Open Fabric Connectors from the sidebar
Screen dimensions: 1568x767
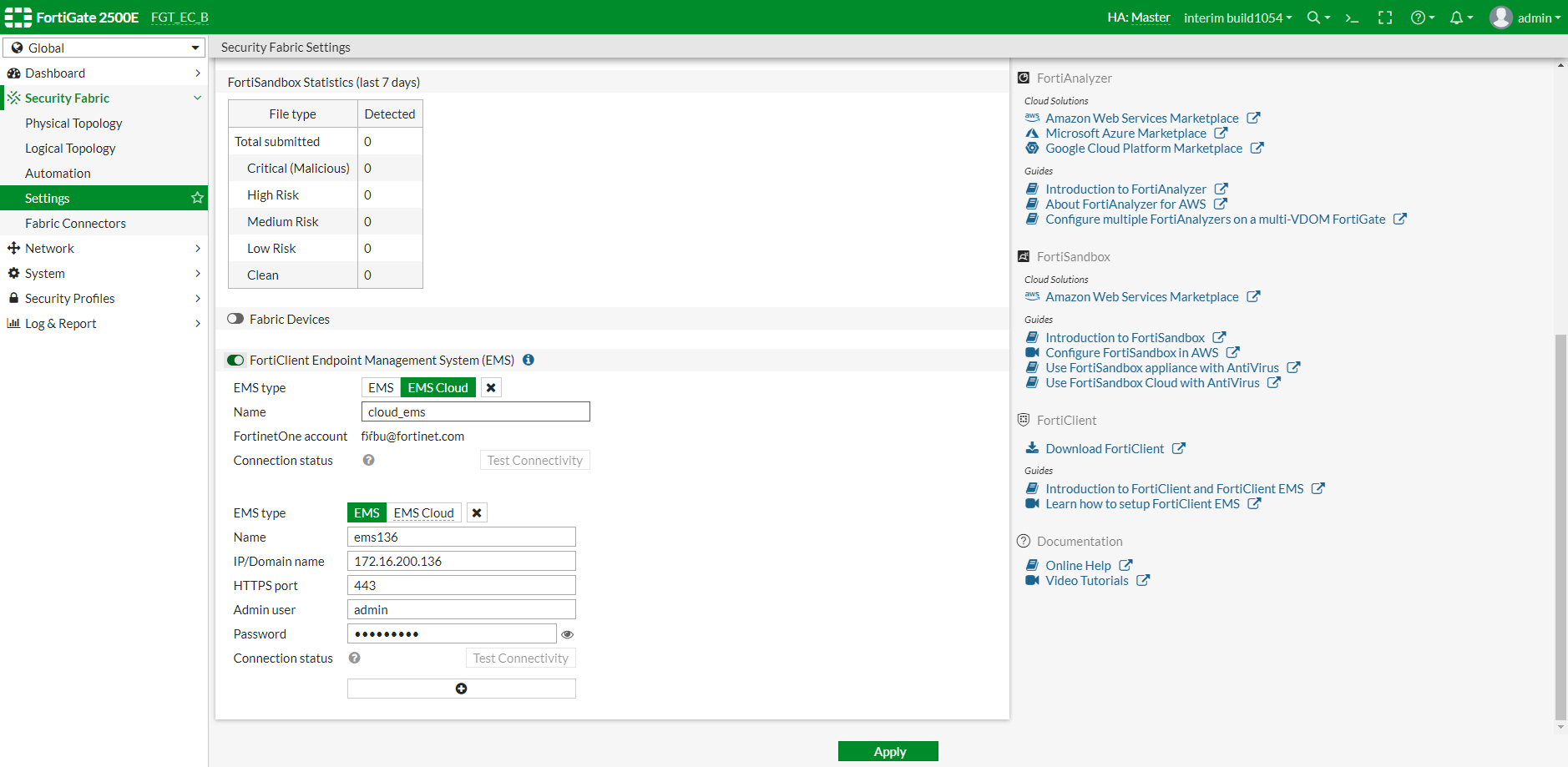click(75, 223)
